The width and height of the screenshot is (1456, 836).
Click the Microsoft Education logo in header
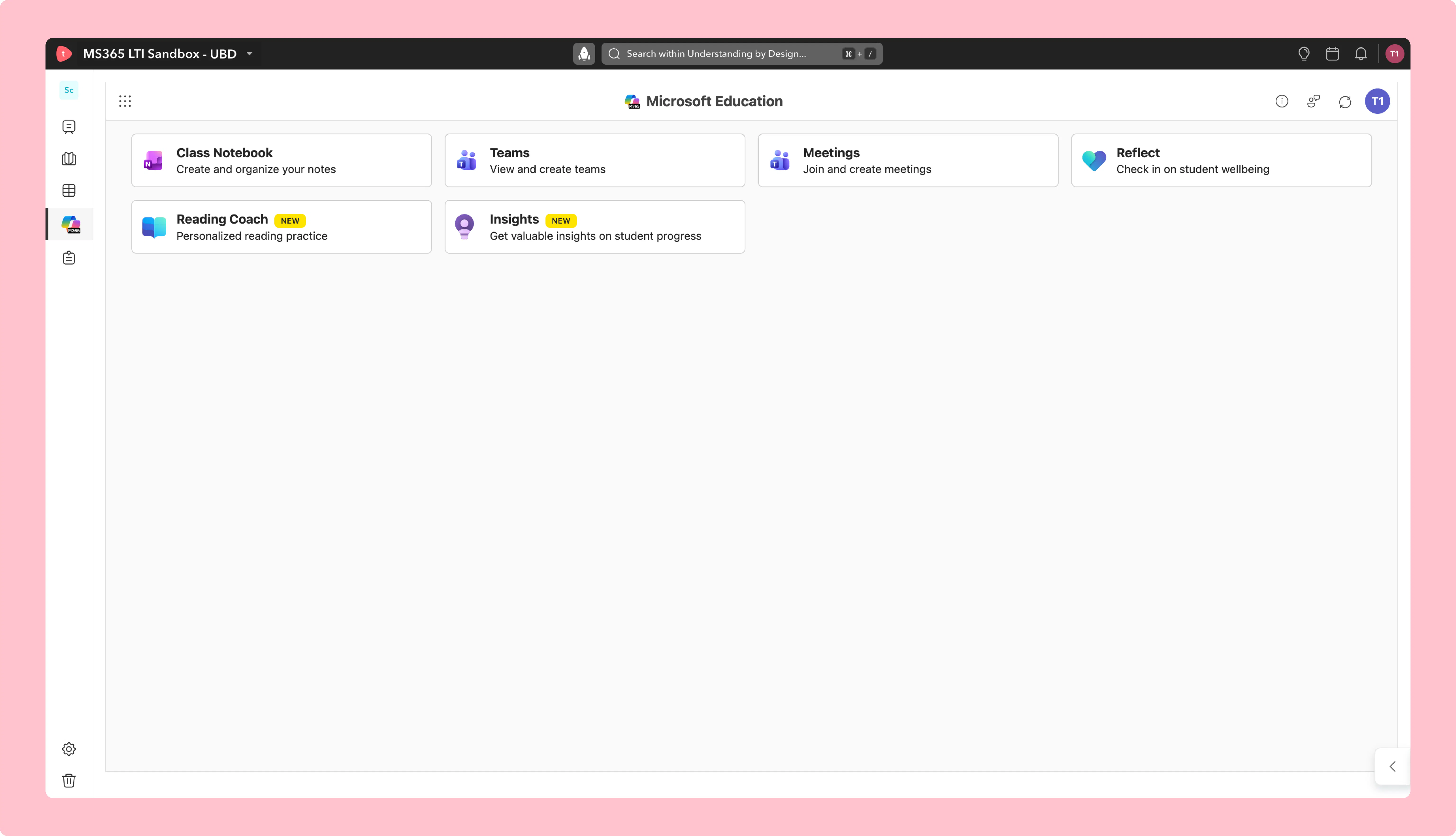[x=632, y=102]
